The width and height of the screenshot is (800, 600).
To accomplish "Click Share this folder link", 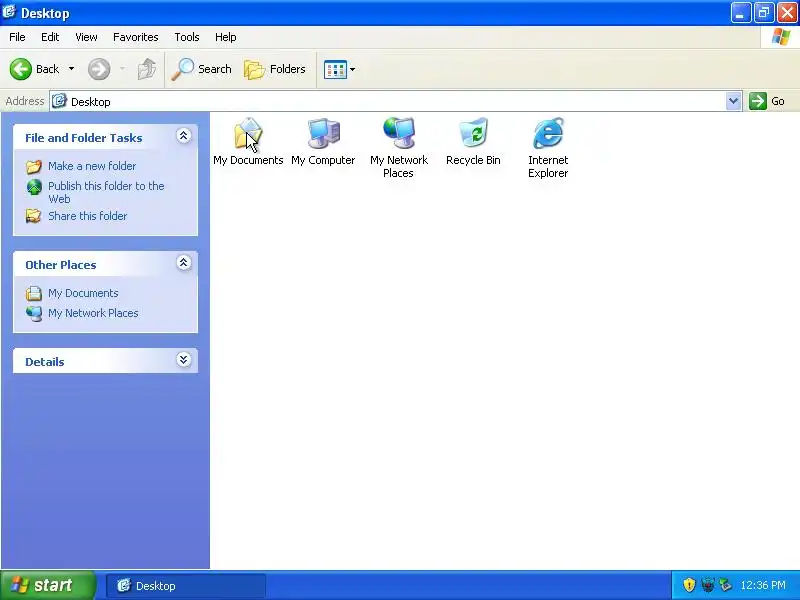I will coord(87,216).
